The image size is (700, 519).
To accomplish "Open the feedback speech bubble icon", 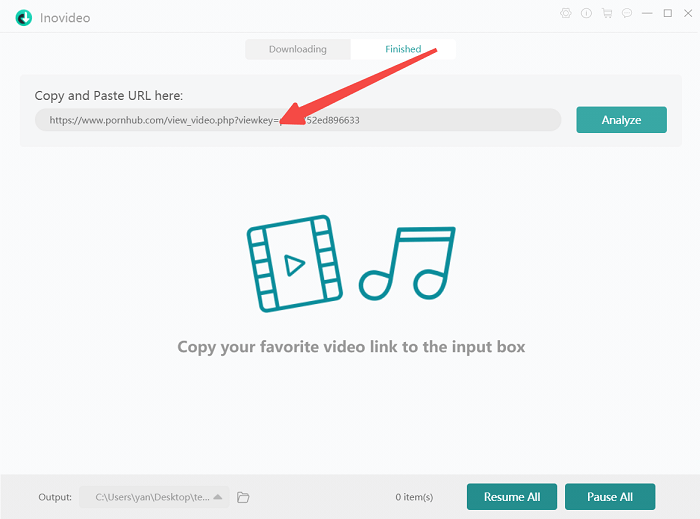I will (x=627, y=13).
